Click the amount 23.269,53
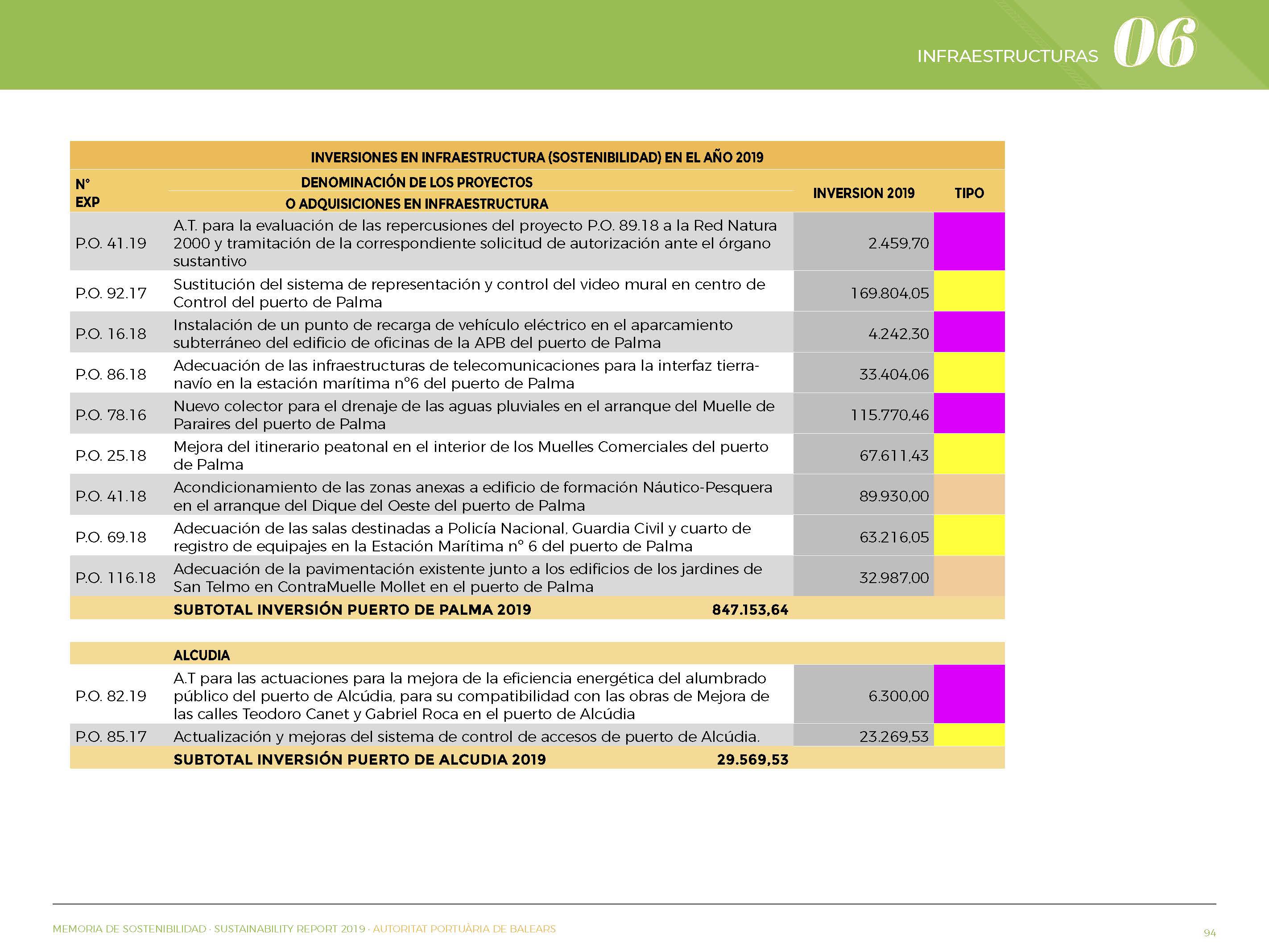The height and width of the screenshot is (952, 1269). coord(894,737)
